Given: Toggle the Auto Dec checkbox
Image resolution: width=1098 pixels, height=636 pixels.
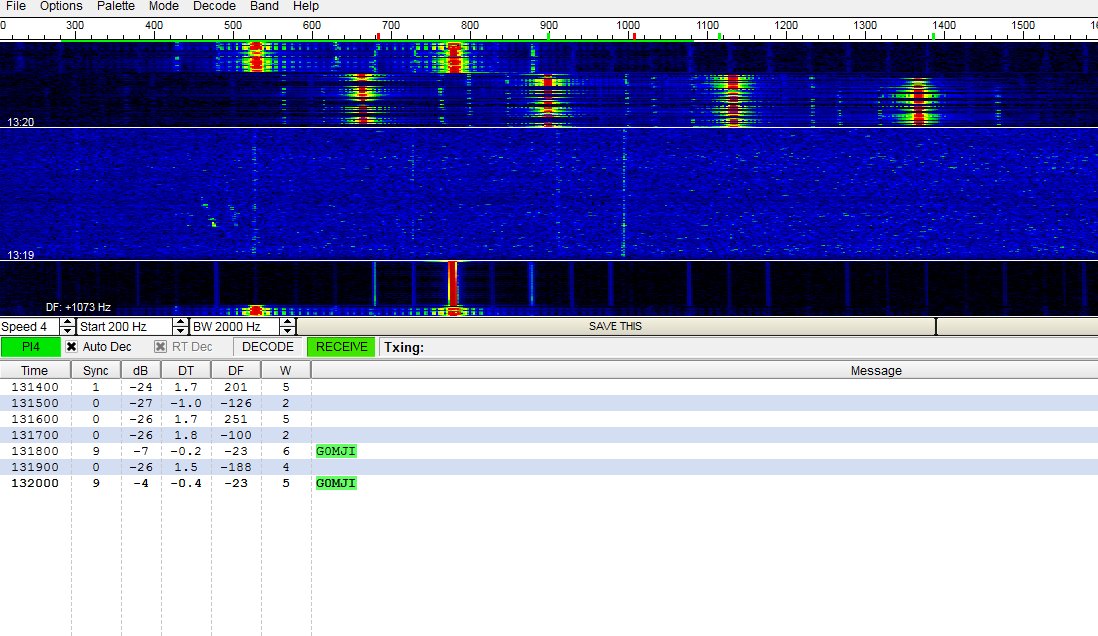Looking at the screenshot, I should click(72, 347).
